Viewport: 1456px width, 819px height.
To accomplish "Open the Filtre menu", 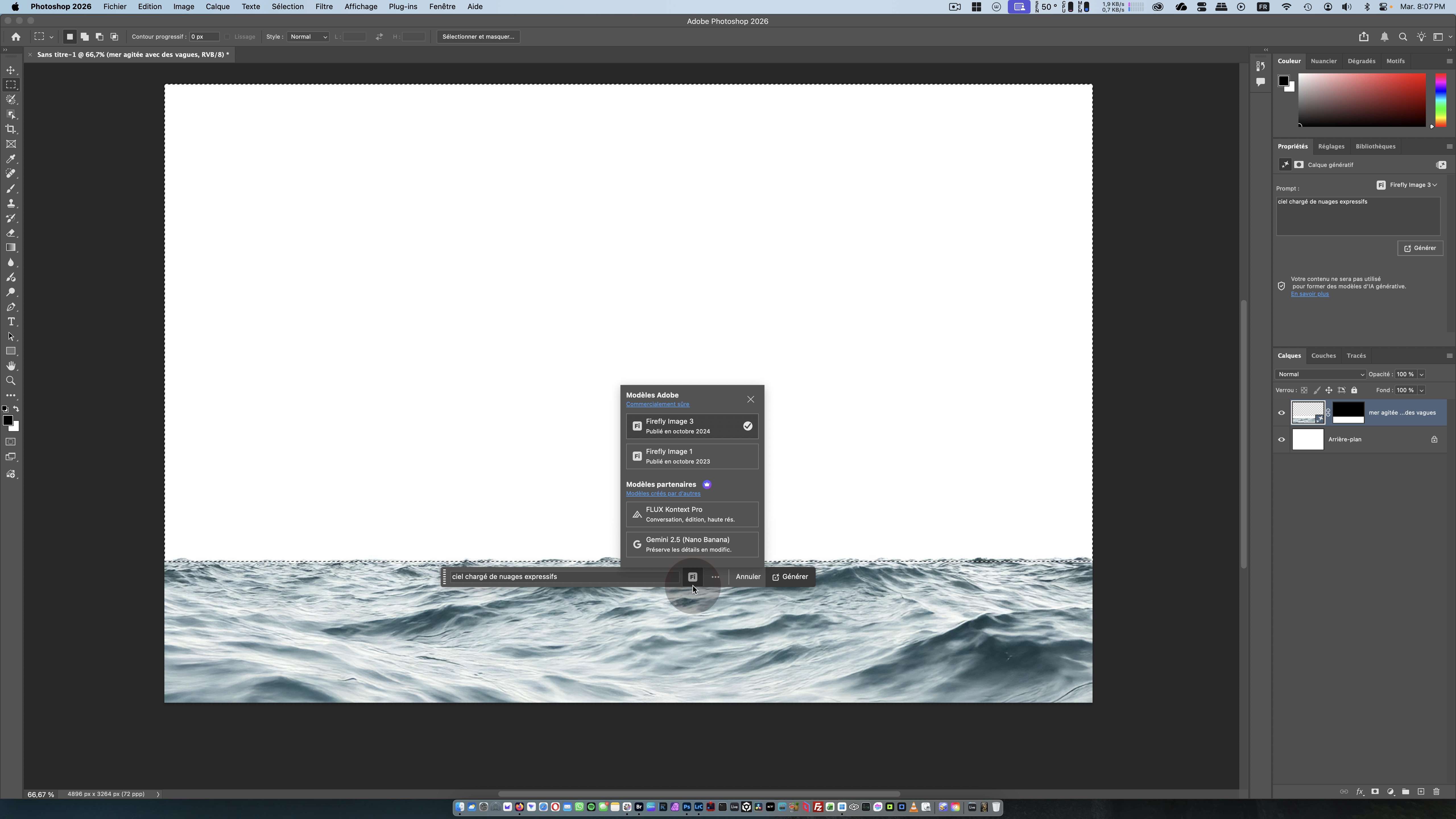I will tap(323, 7).
